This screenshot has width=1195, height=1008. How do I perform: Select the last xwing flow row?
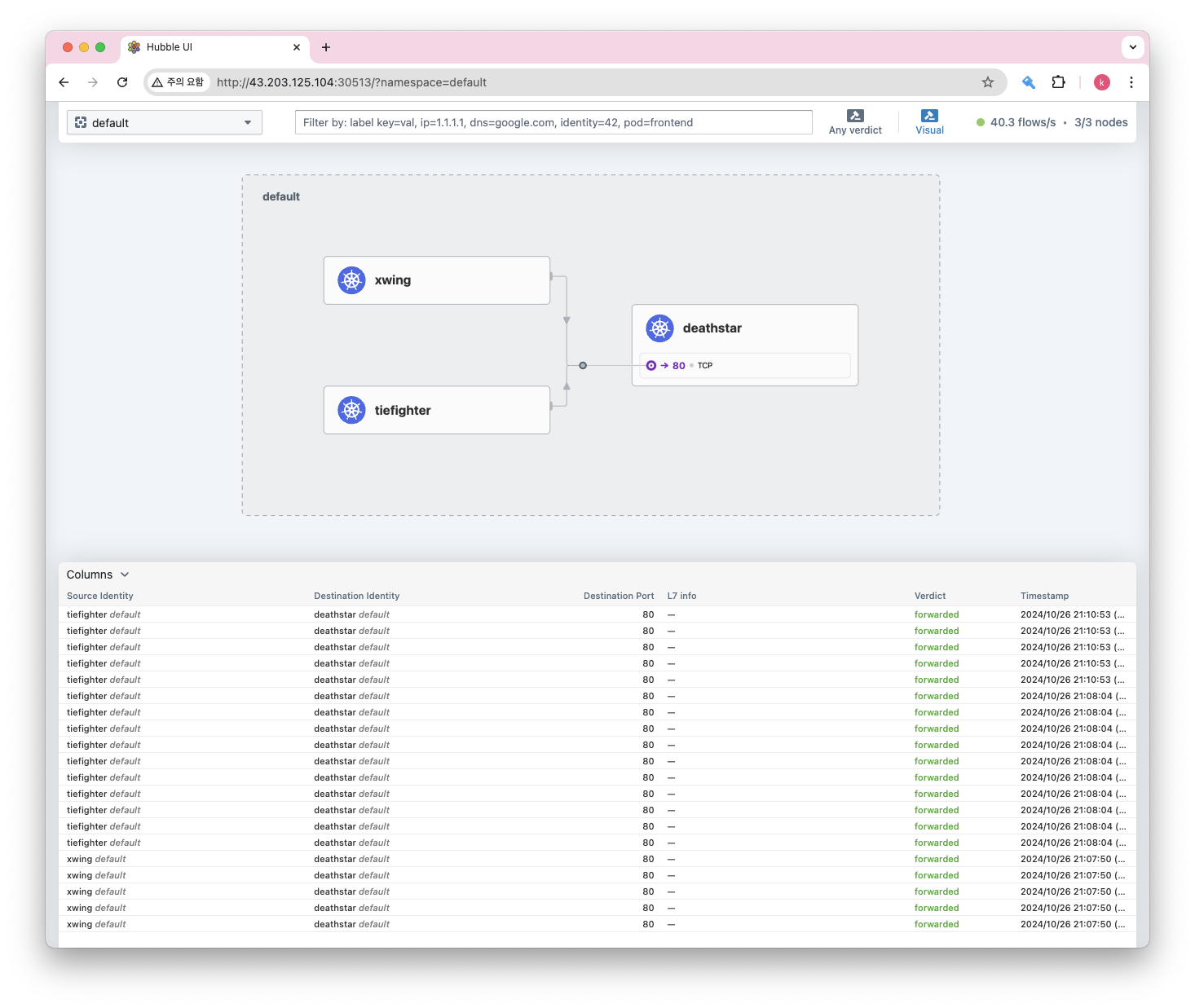tap(597, 924)
